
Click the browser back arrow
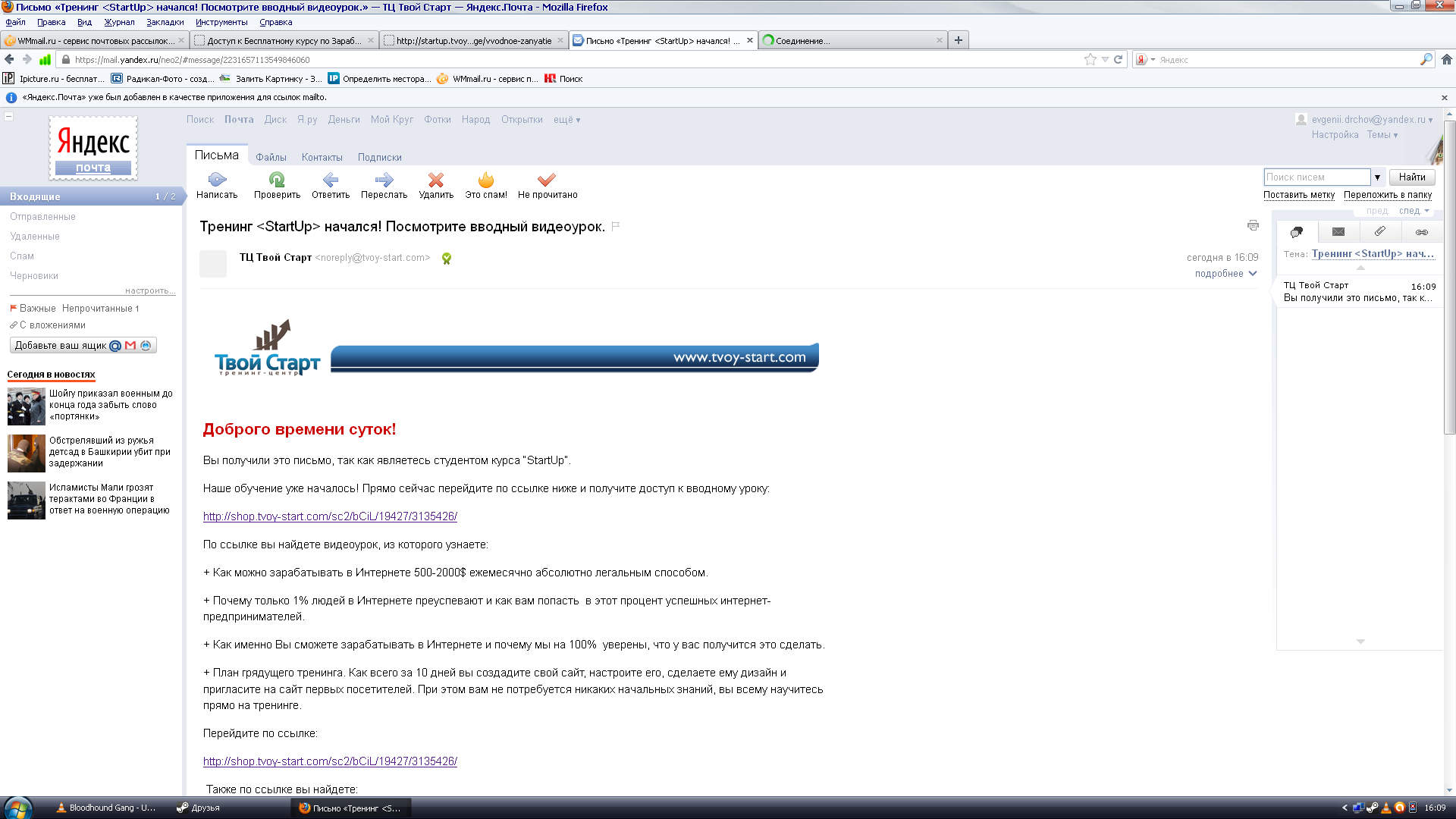pyautogui.click(x=9, y=59)
